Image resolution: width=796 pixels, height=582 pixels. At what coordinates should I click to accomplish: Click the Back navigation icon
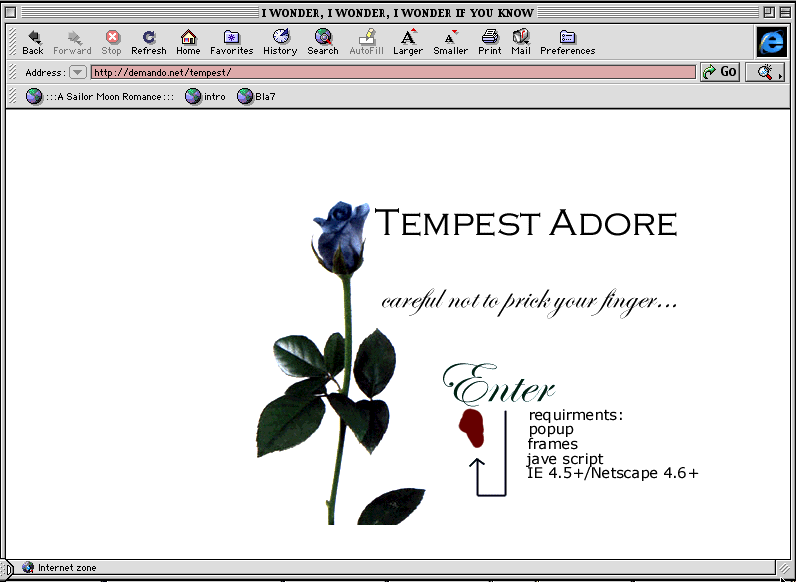(33, 37)
